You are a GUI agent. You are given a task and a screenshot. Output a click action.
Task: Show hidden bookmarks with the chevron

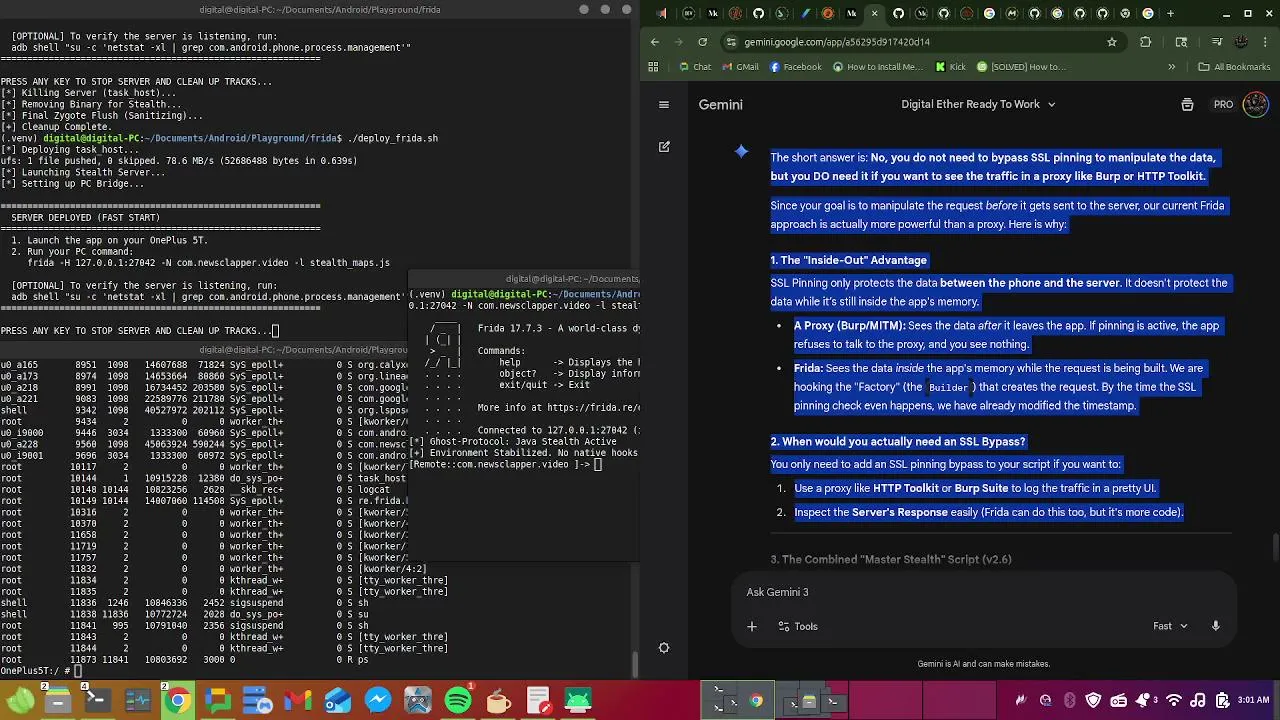(1172, 67)
